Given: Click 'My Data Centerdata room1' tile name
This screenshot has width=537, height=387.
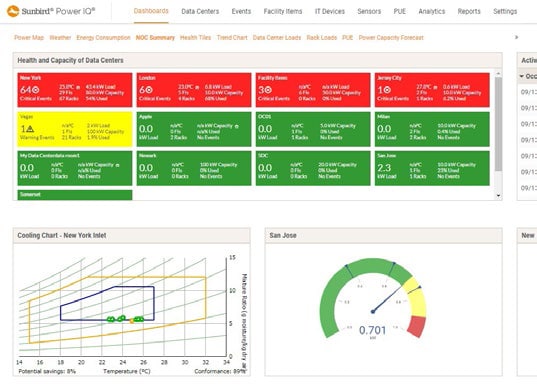Looking at the screenshot, I should (50, 155).
